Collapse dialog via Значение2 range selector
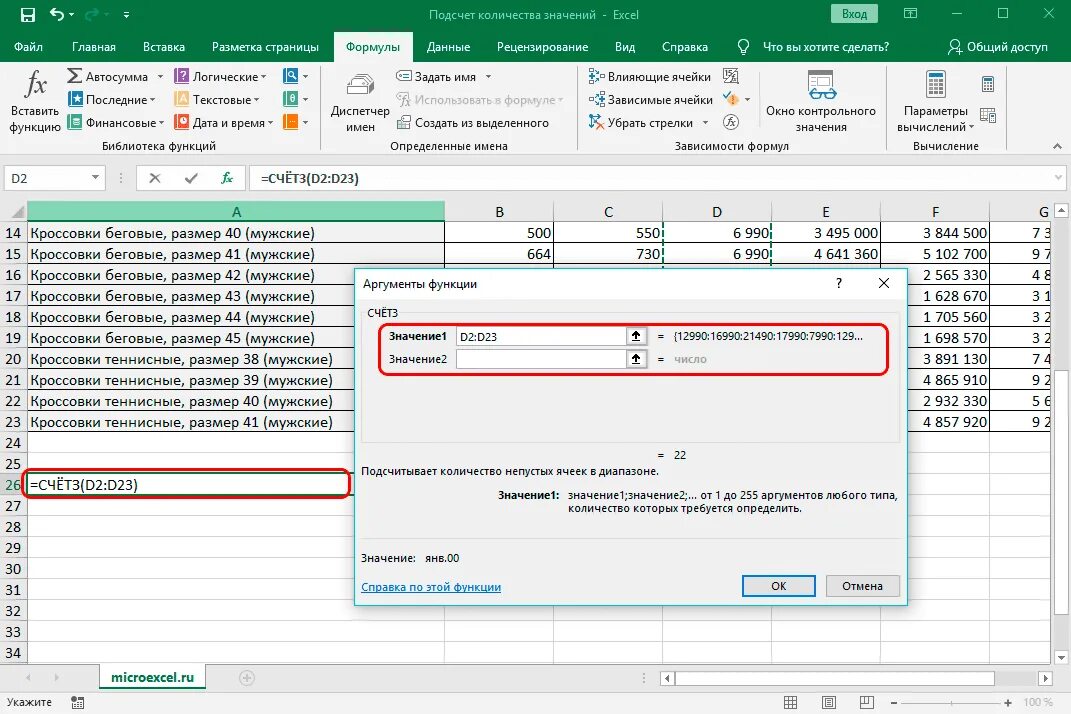1071x714 pixels. 636,359
